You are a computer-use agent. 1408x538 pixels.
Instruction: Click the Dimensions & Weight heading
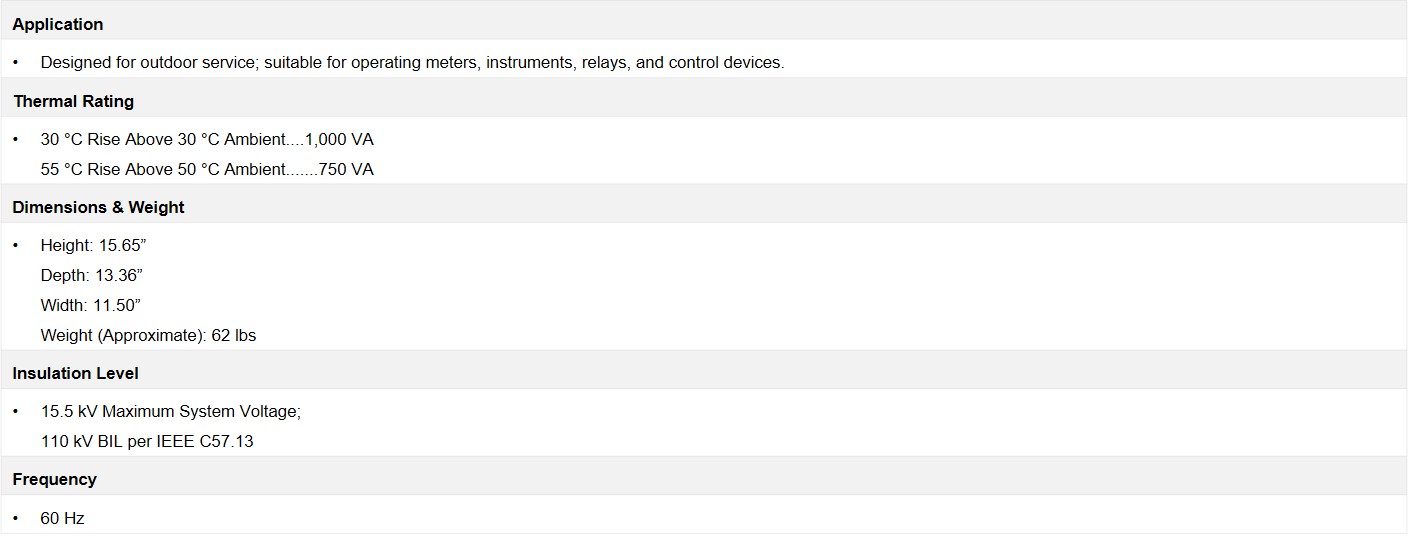point(98,207)
